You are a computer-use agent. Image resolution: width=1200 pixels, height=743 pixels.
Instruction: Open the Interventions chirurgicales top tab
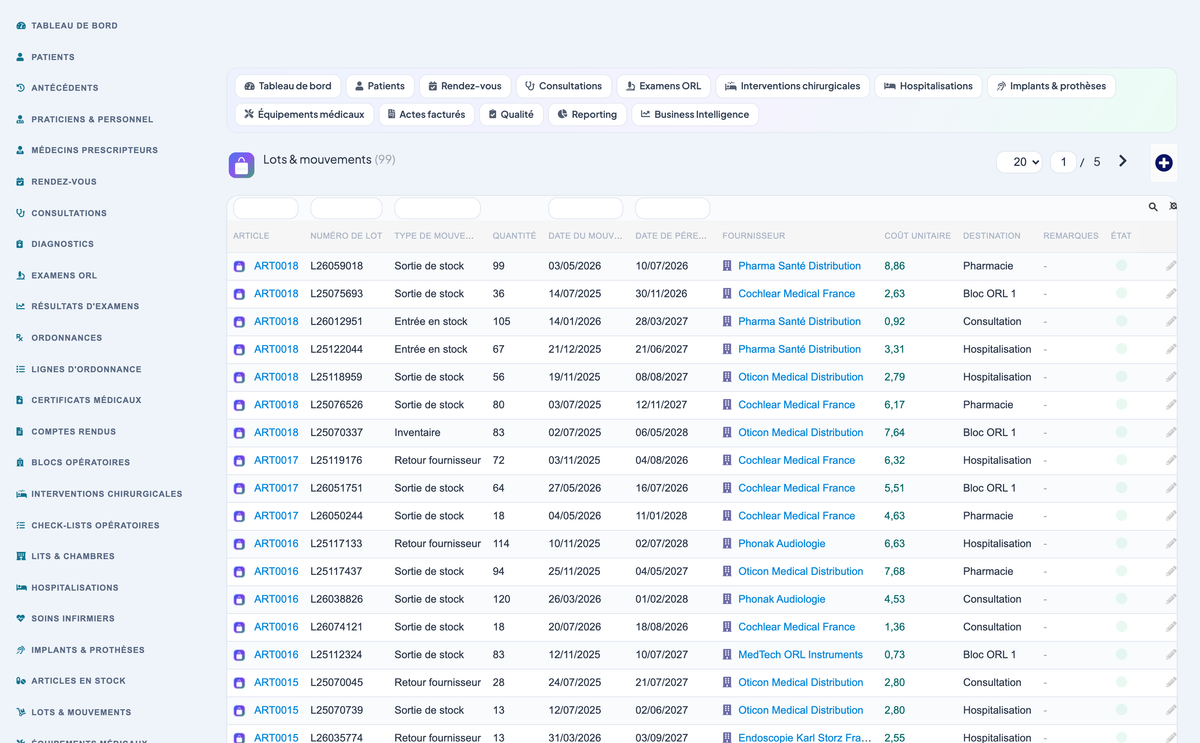click(793, 86)
